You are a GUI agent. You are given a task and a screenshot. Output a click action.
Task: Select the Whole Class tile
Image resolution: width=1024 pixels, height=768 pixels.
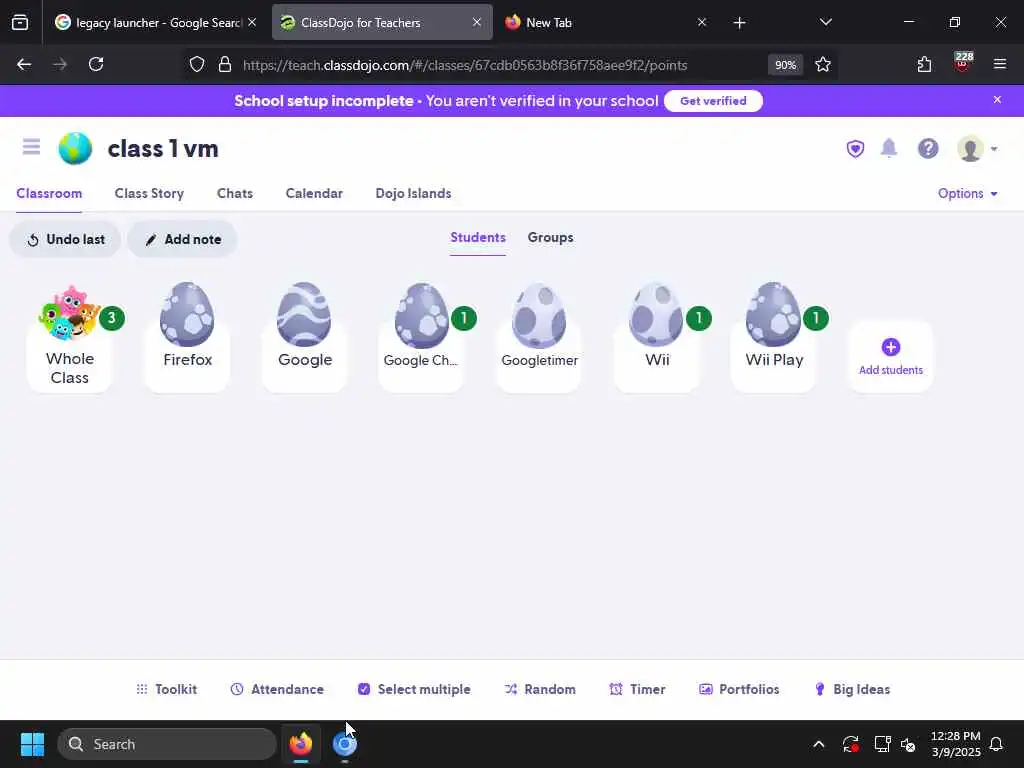coord(69,339)
